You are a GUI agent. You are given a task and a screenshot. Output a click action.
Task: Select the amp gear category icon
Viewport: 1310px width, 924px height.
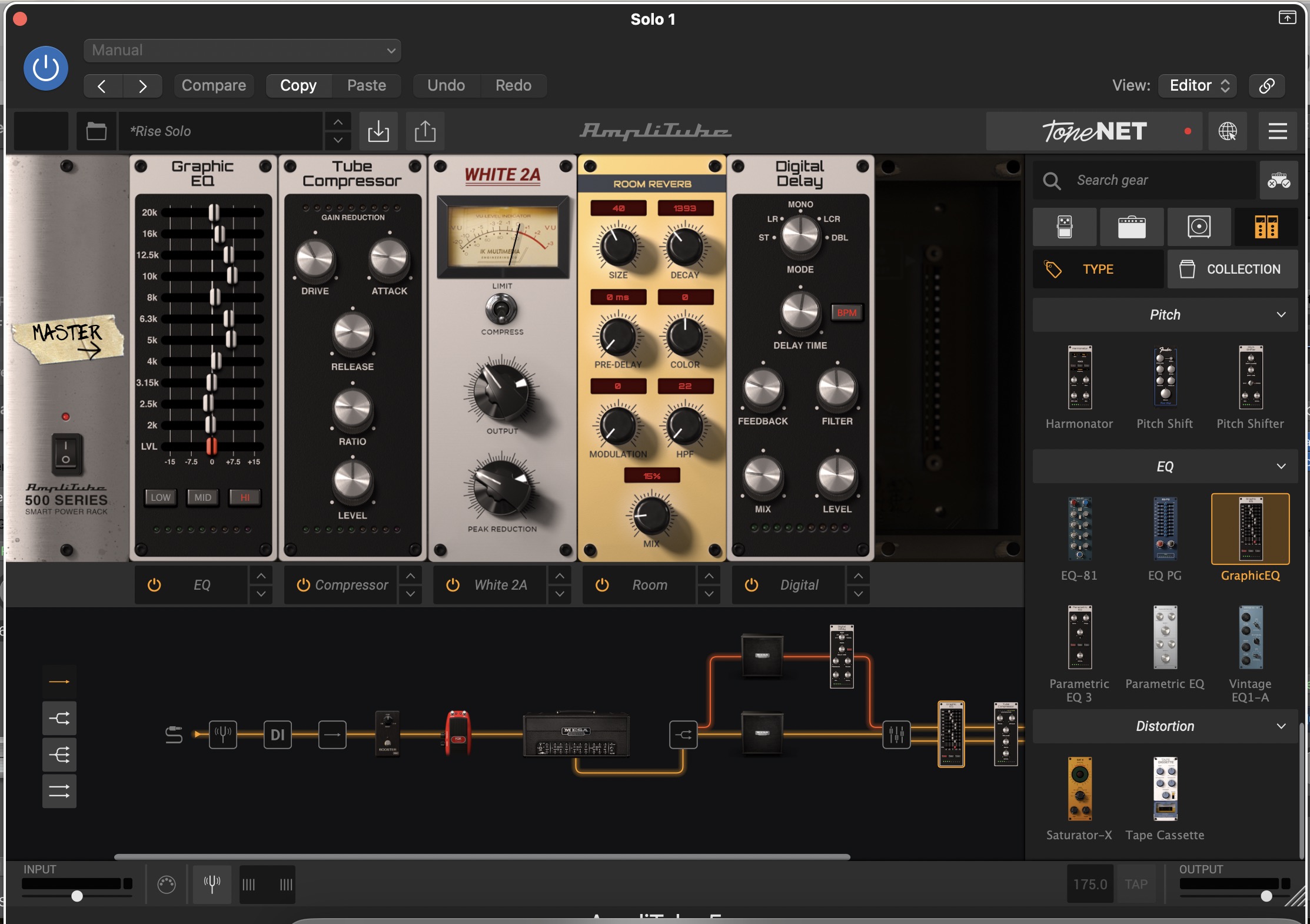click(x=1132, y=227)
